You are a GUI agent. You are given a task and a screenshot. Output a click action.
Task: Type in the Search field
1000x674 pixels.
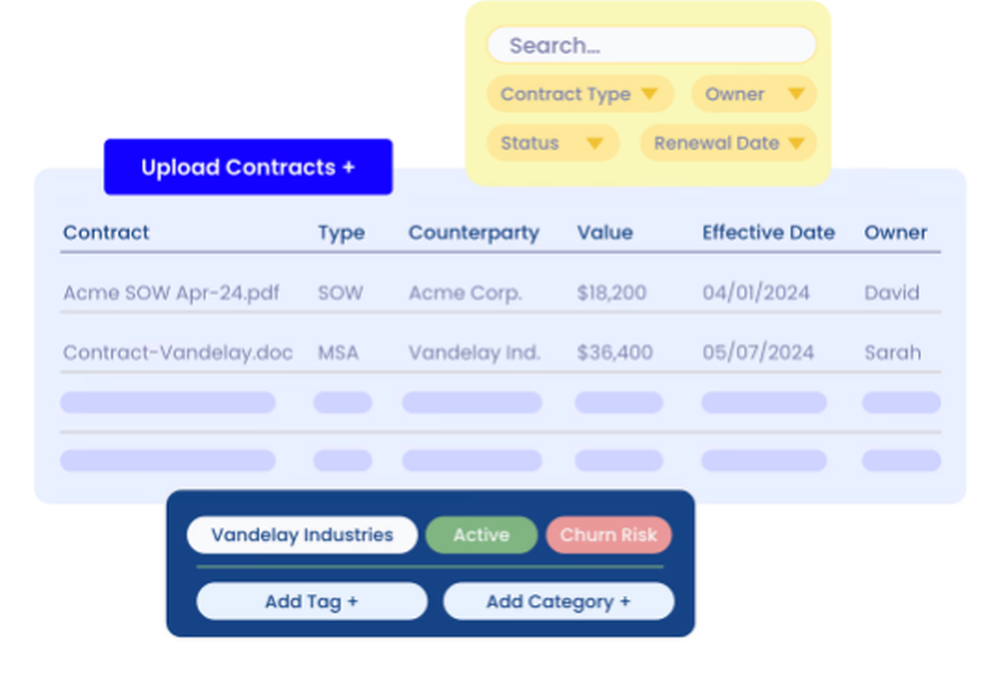pos(651,46)
